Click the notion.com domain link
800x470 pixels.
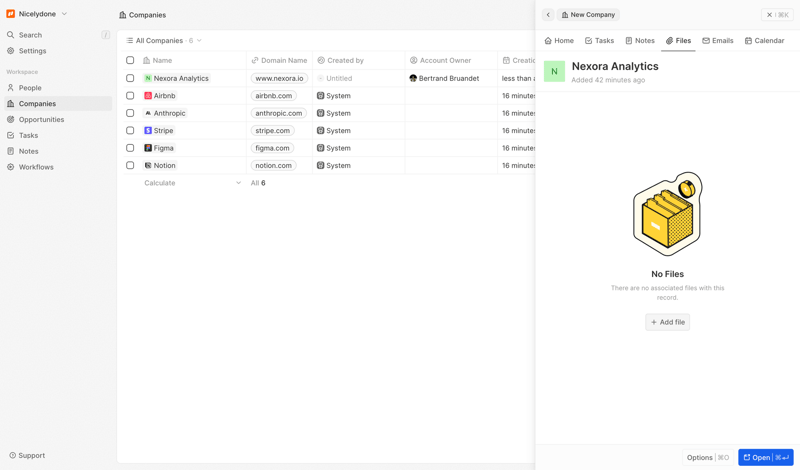click(x=273, y=165)
